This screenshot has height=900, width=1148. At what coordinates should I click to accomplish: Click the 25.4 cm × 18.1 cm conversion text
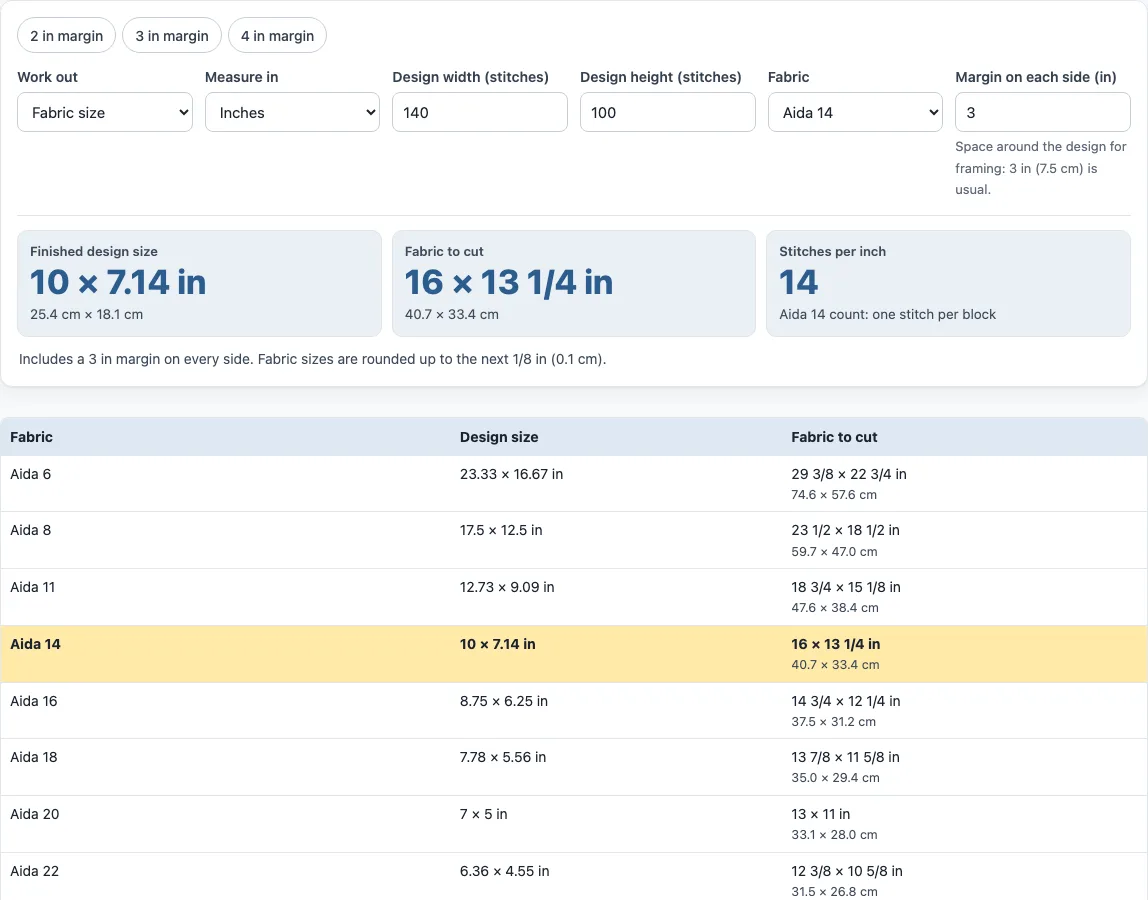(86, 314)
